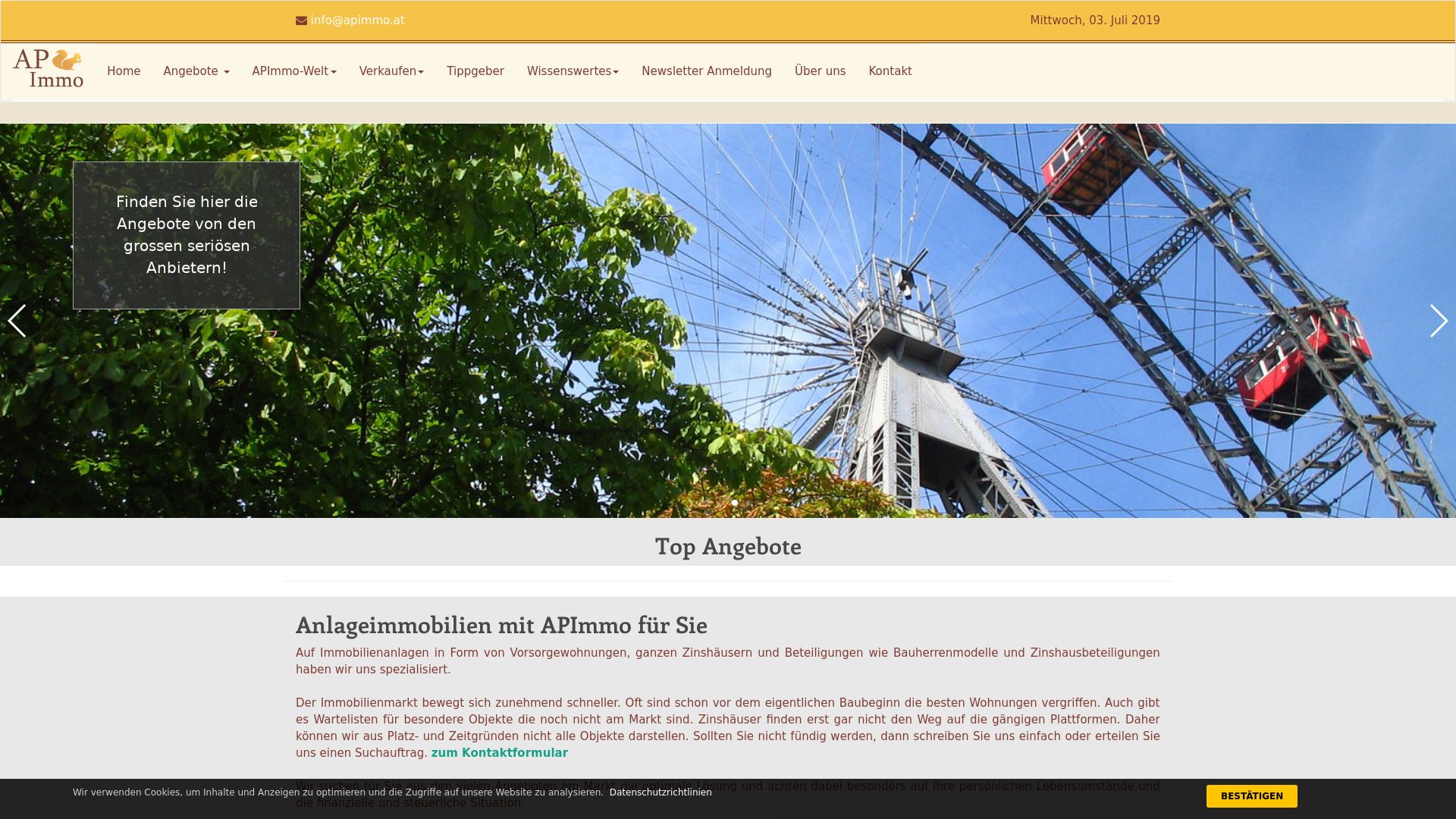Click 'Anlageimmobilien mit APImmo für Sie' heading

point(501,625)
